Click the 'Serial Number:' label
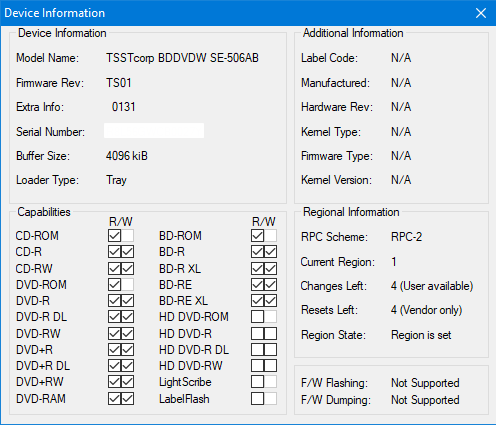Viewport: 496px width, 425px height. [50, 132]
